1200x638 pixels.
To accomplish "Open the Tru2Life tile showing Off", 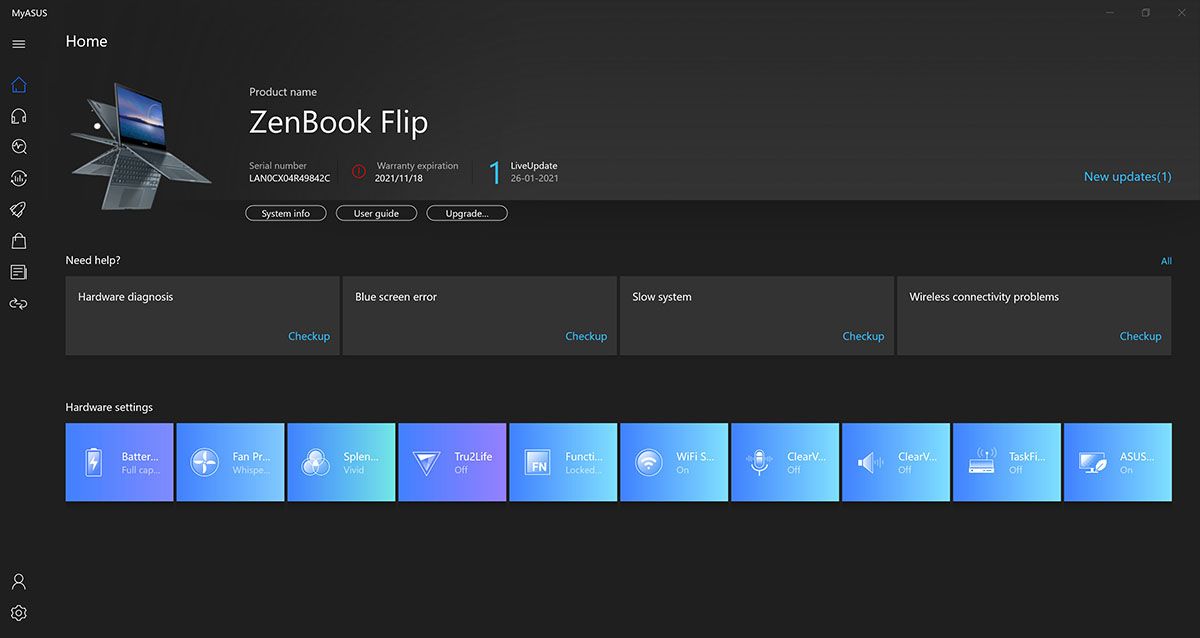I will pos(452,462).
